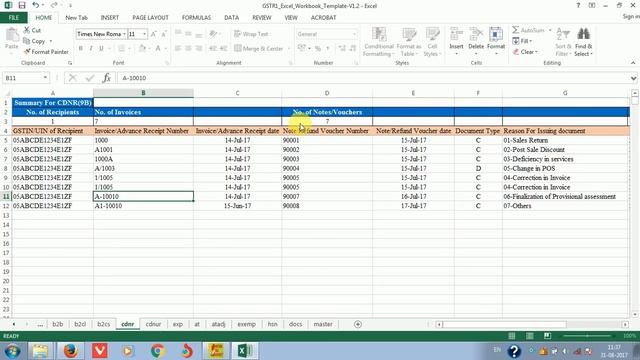Open Chrome from the taskbar
Image resolution: width=640 pixels, height=360 pixels.
click(x=158, y=351)
